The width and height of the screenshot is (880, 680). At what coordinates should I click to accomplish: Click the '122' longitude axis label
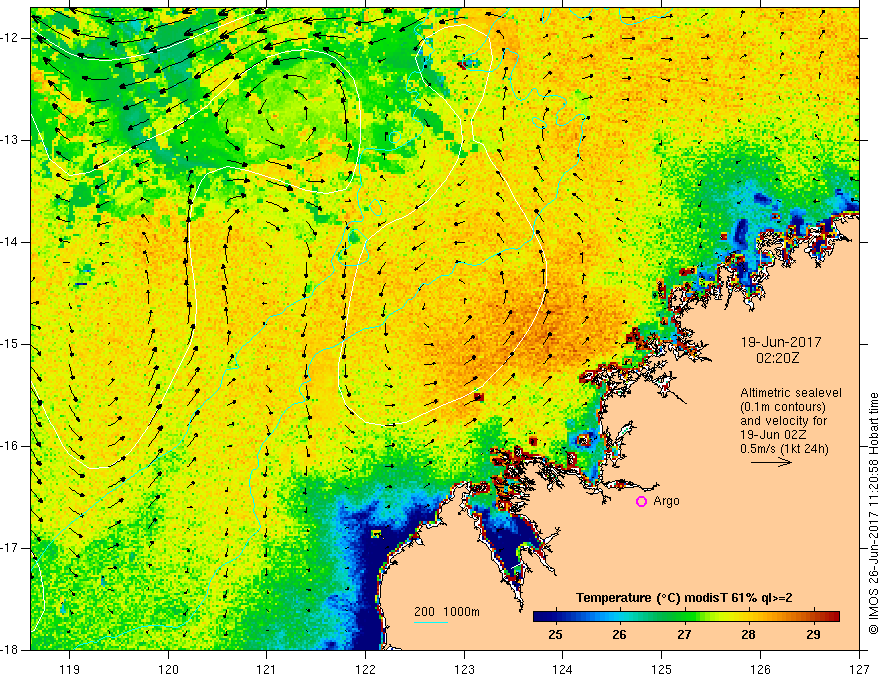[365, 670]
